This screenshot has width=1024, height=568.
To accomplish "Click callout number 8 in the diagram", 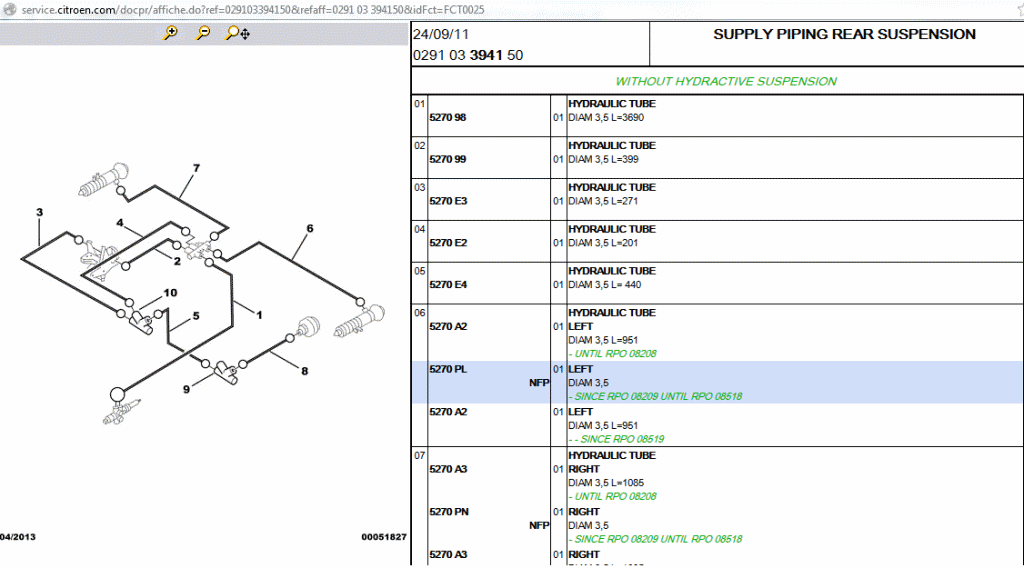I will pyautogui.click(x=304, y=371).
